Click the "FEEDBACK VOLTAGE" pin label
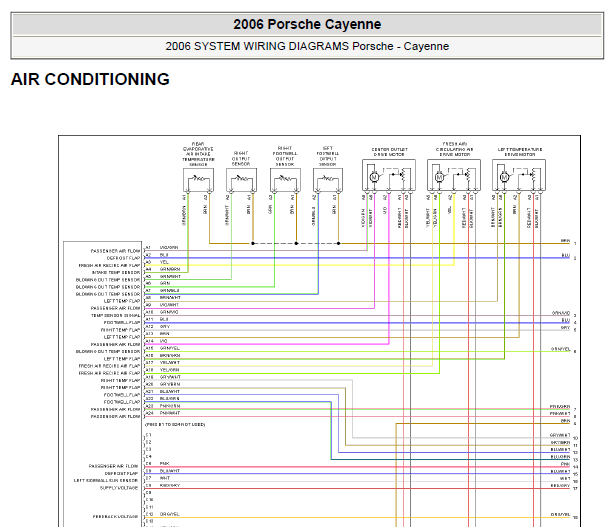The height and width of the screenshot is (527, 616). (116, 517)
